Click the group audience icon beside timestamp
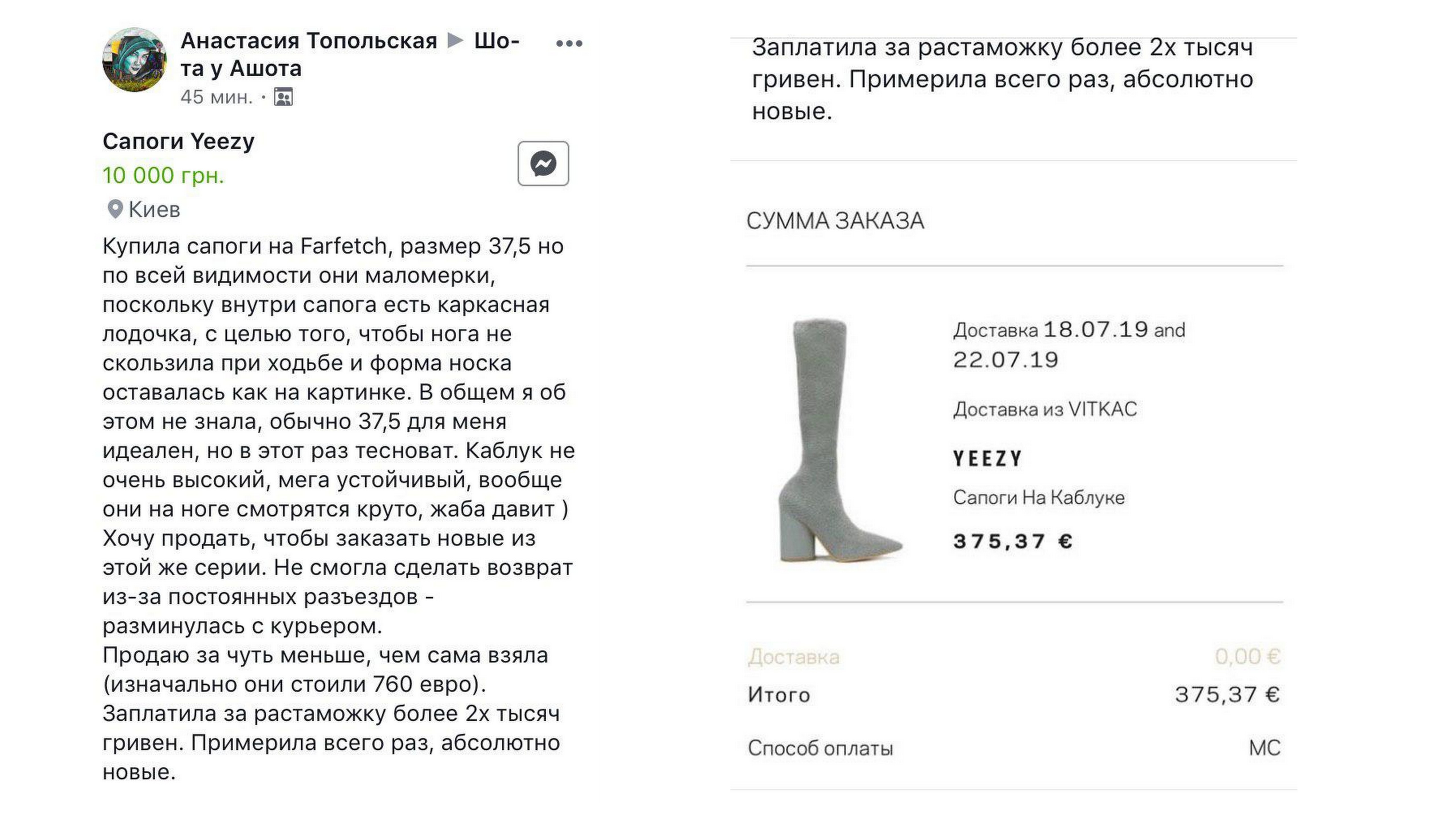 point(283,97)
